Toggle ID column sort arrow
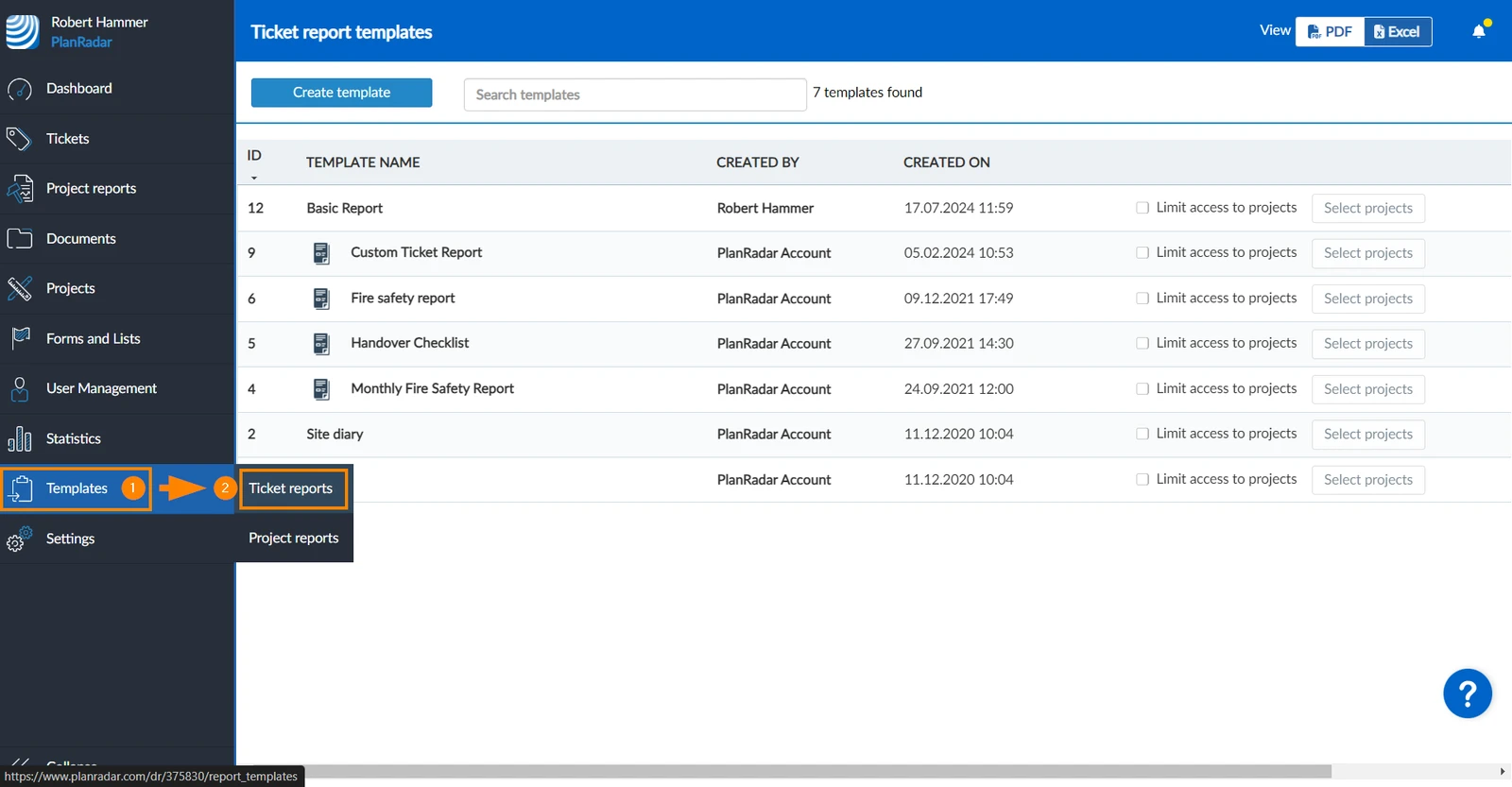 click(x=253, y=178)
